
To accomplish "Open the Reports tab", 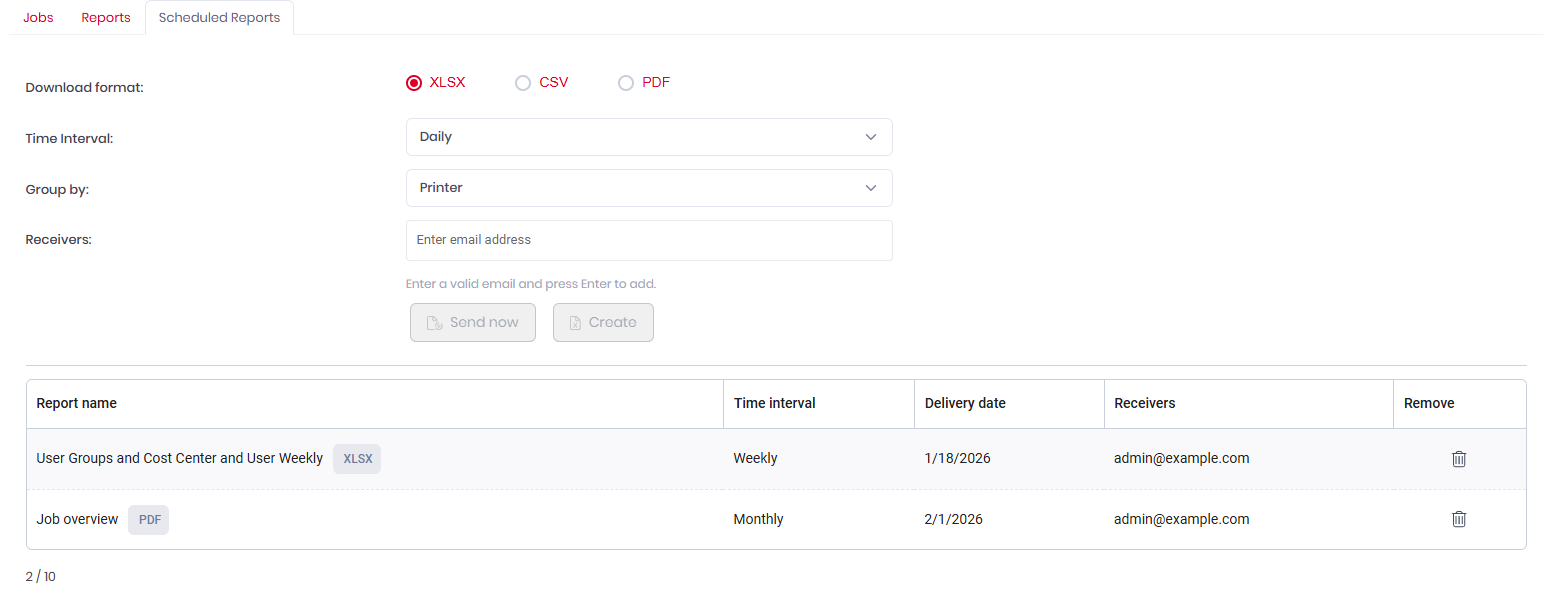I will click(106, 18).
